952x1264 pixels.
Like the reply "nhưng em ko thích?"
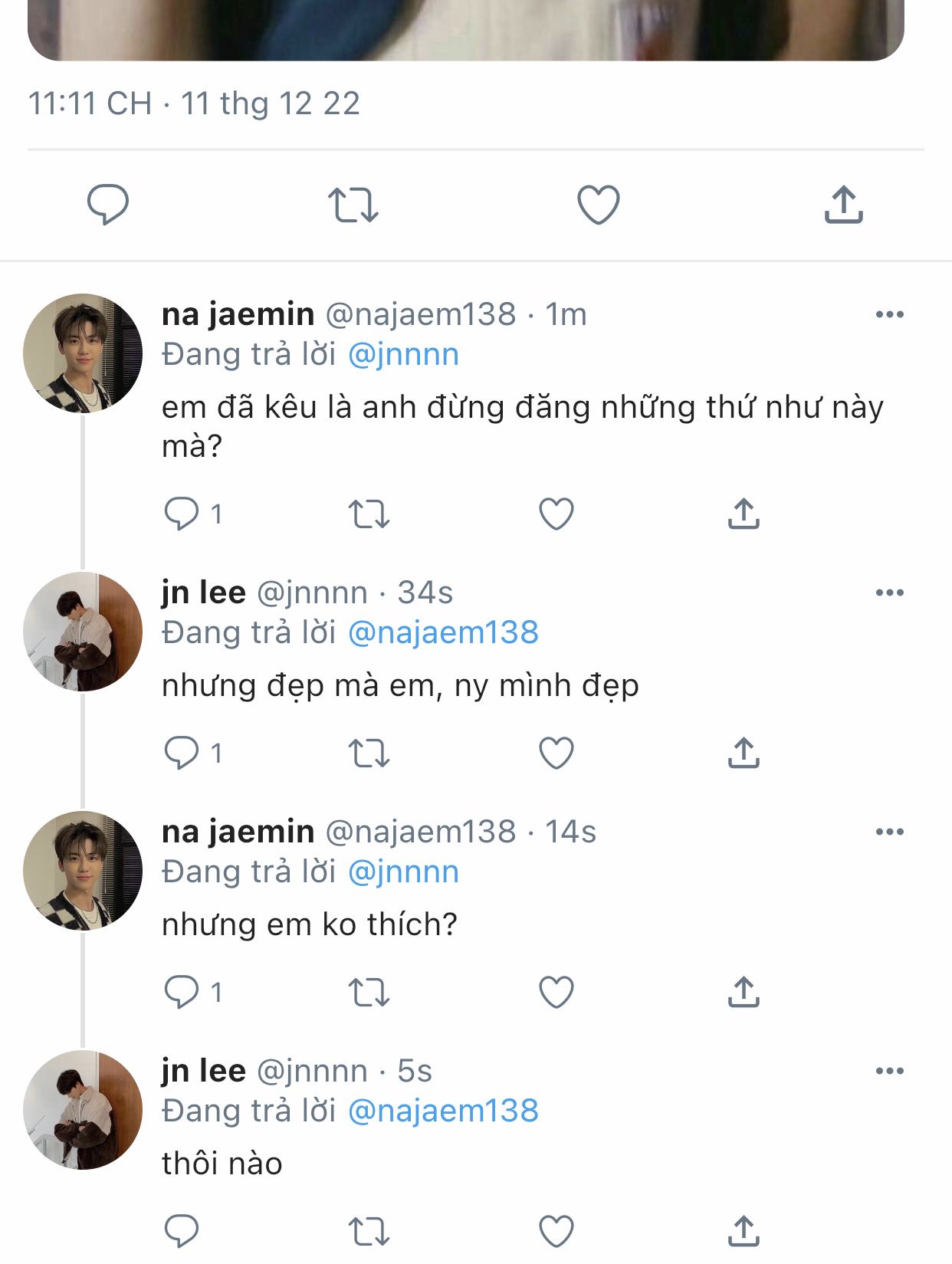click(x=556, y=992)
